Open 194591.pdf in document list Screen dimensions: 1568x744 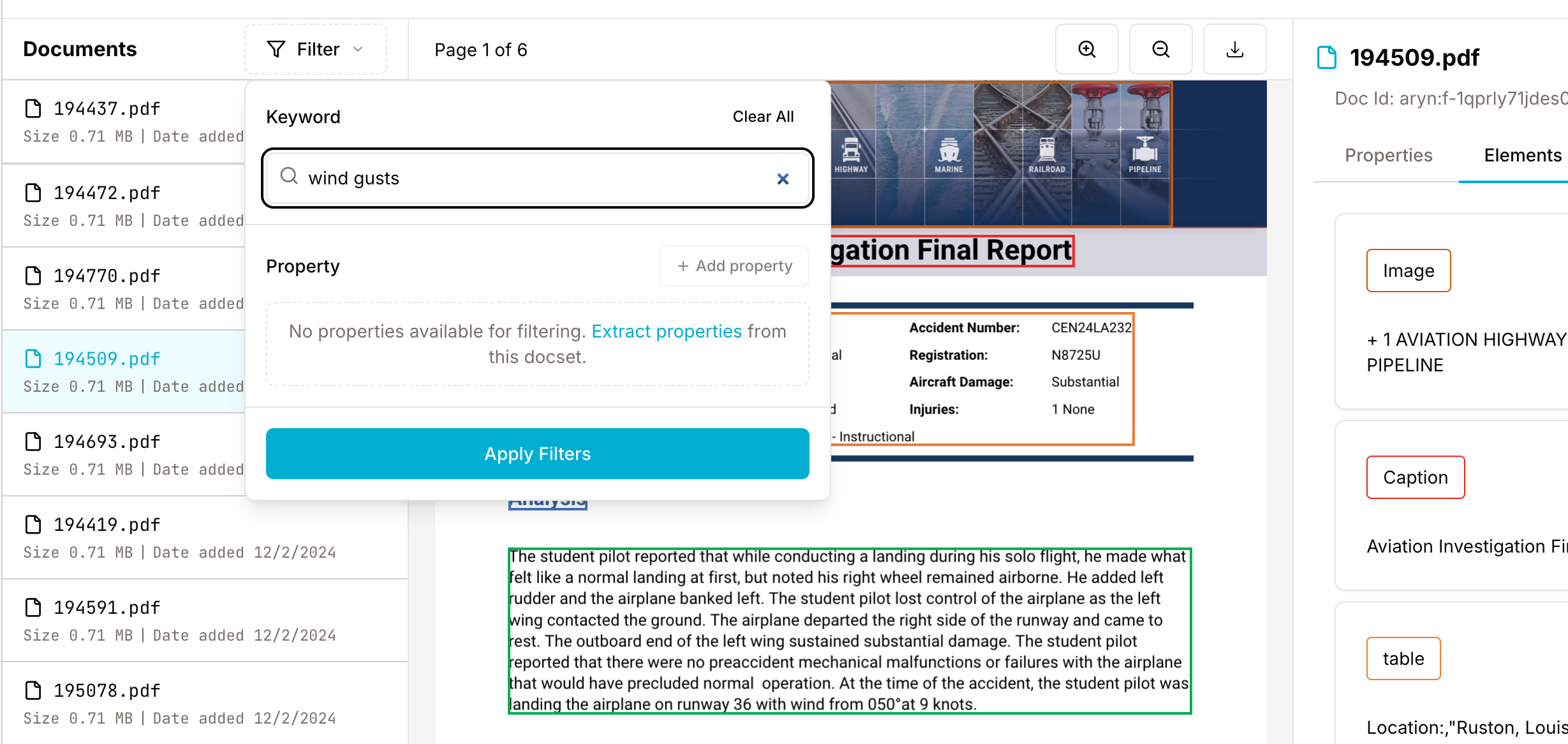click(x=205, y=620)
